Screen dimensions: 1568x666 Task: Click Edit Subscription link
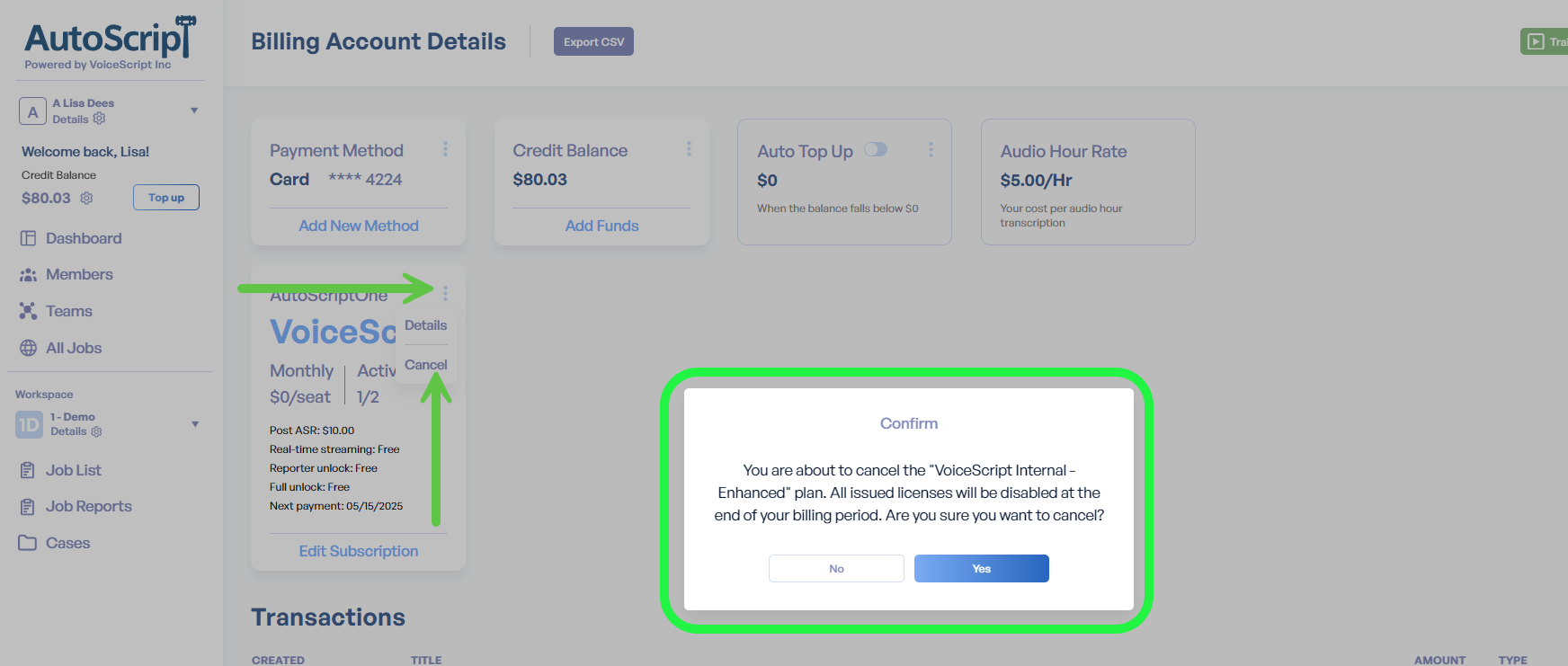[x=359, y=552]
